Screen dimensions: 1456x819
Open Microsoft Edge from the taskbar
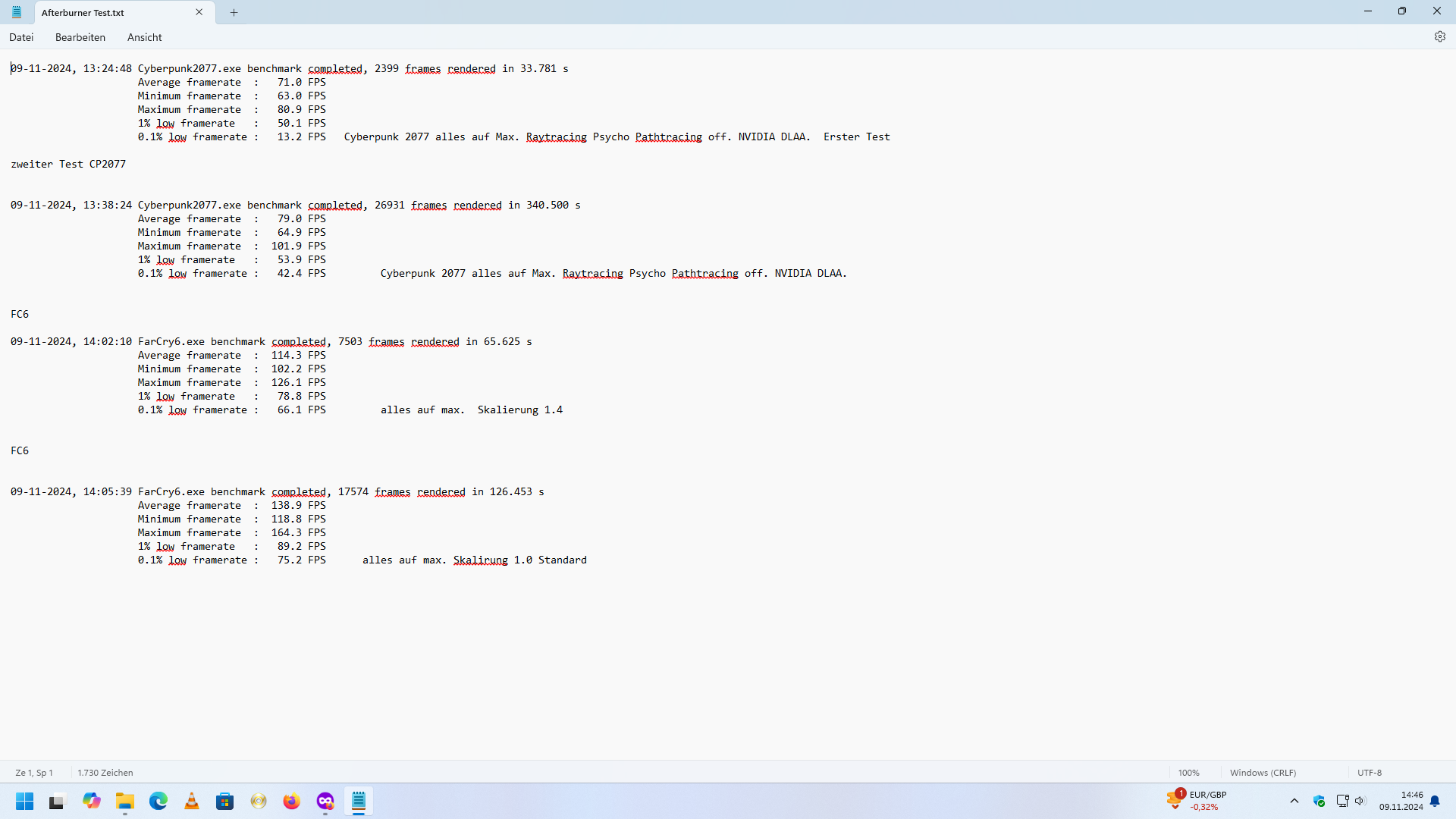coord(158,802)
